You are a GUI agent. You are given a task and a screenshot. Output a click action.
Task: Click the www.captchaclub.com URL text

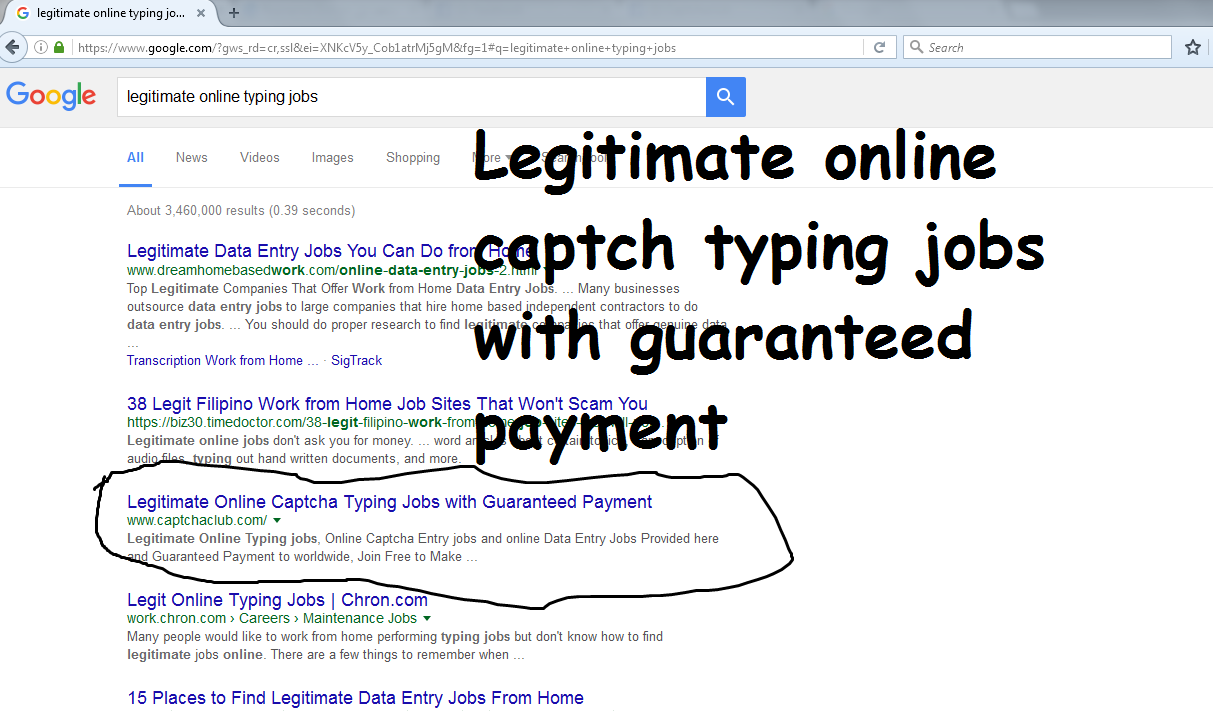click(x=197, y=521)
